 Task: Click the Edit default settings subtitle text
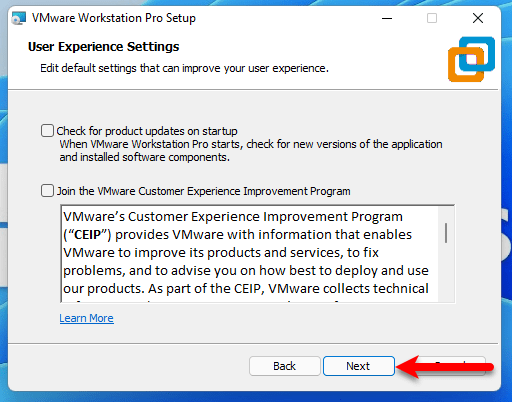[x=184, y=68]
